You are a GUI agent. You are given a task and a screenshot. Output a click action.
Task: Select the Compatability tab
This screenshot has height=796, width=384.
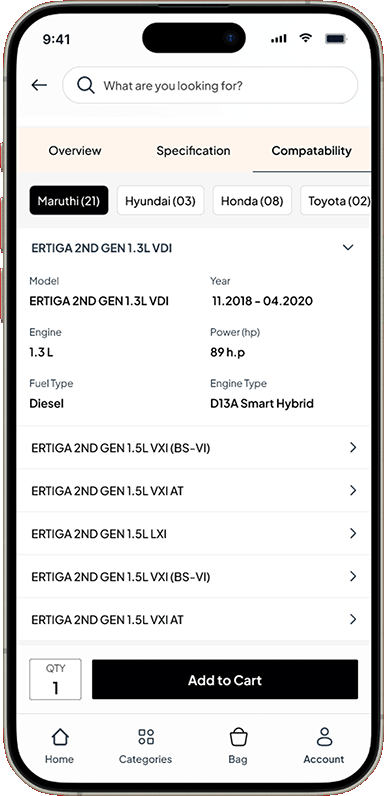pos(311,151)
